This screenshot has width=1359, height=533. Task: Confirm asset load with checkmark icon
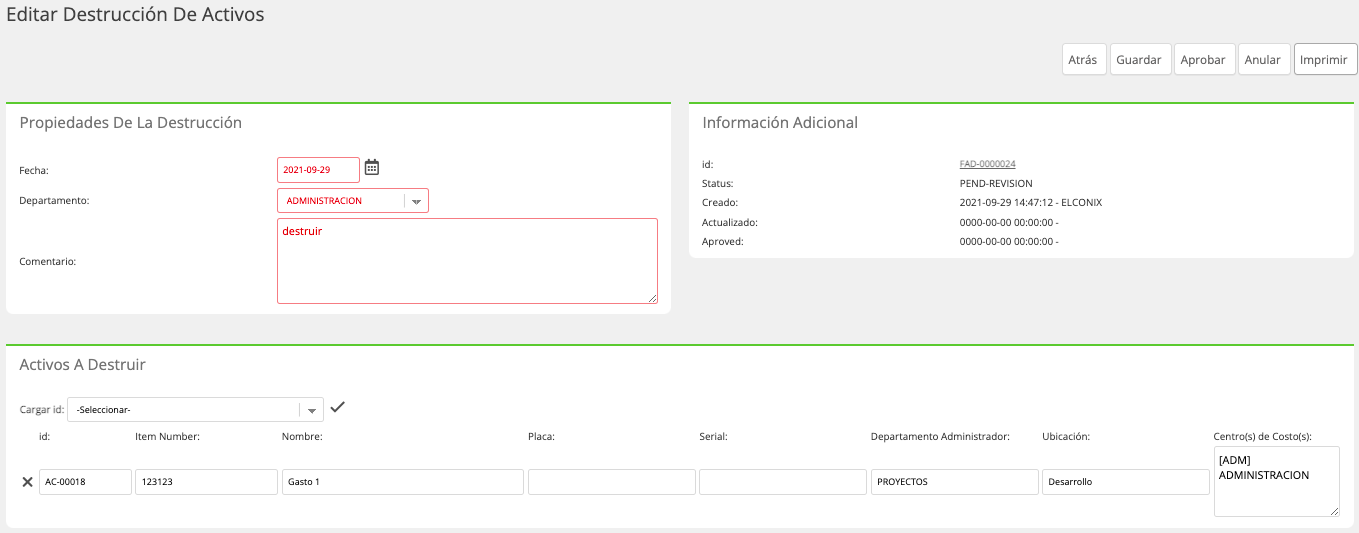coord(338,407)
